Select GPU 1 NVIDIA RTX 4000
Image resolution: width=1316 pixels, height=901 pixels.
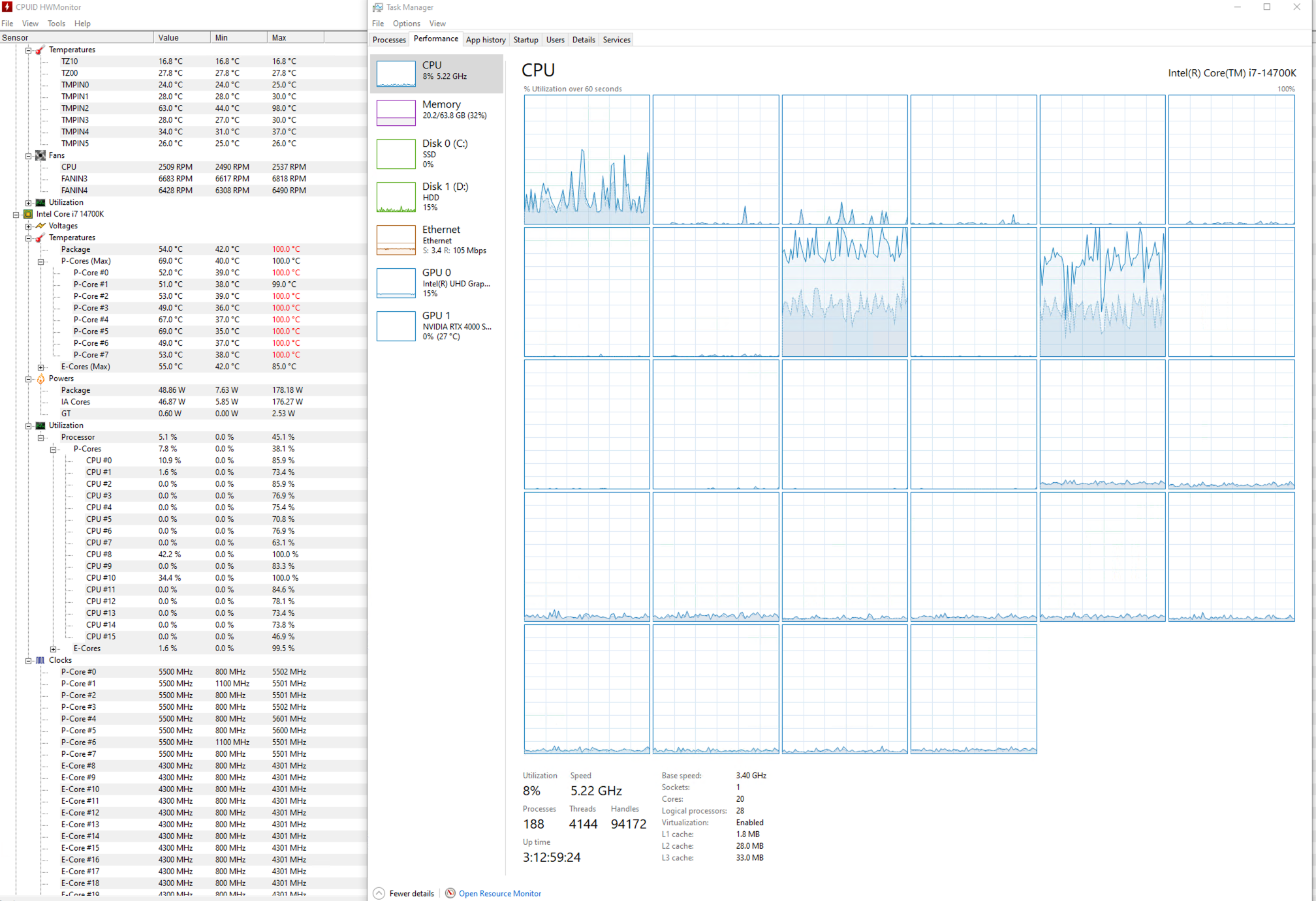(437, 326)
